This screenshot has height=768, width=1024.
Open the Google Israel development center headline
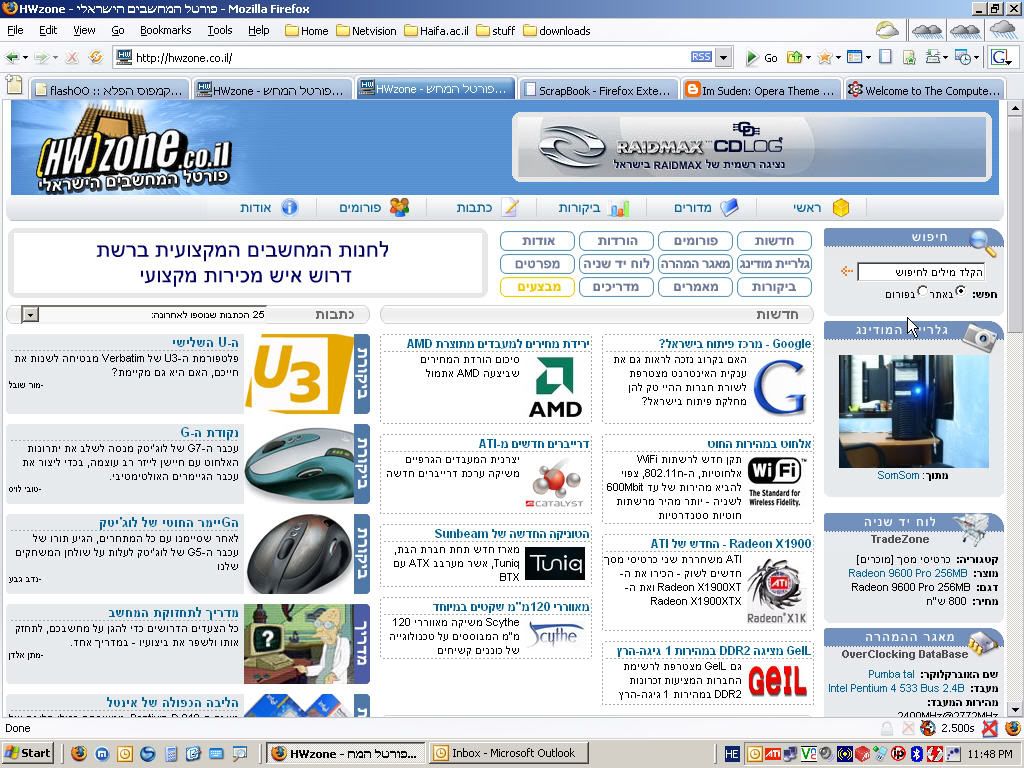click(735, 344)
